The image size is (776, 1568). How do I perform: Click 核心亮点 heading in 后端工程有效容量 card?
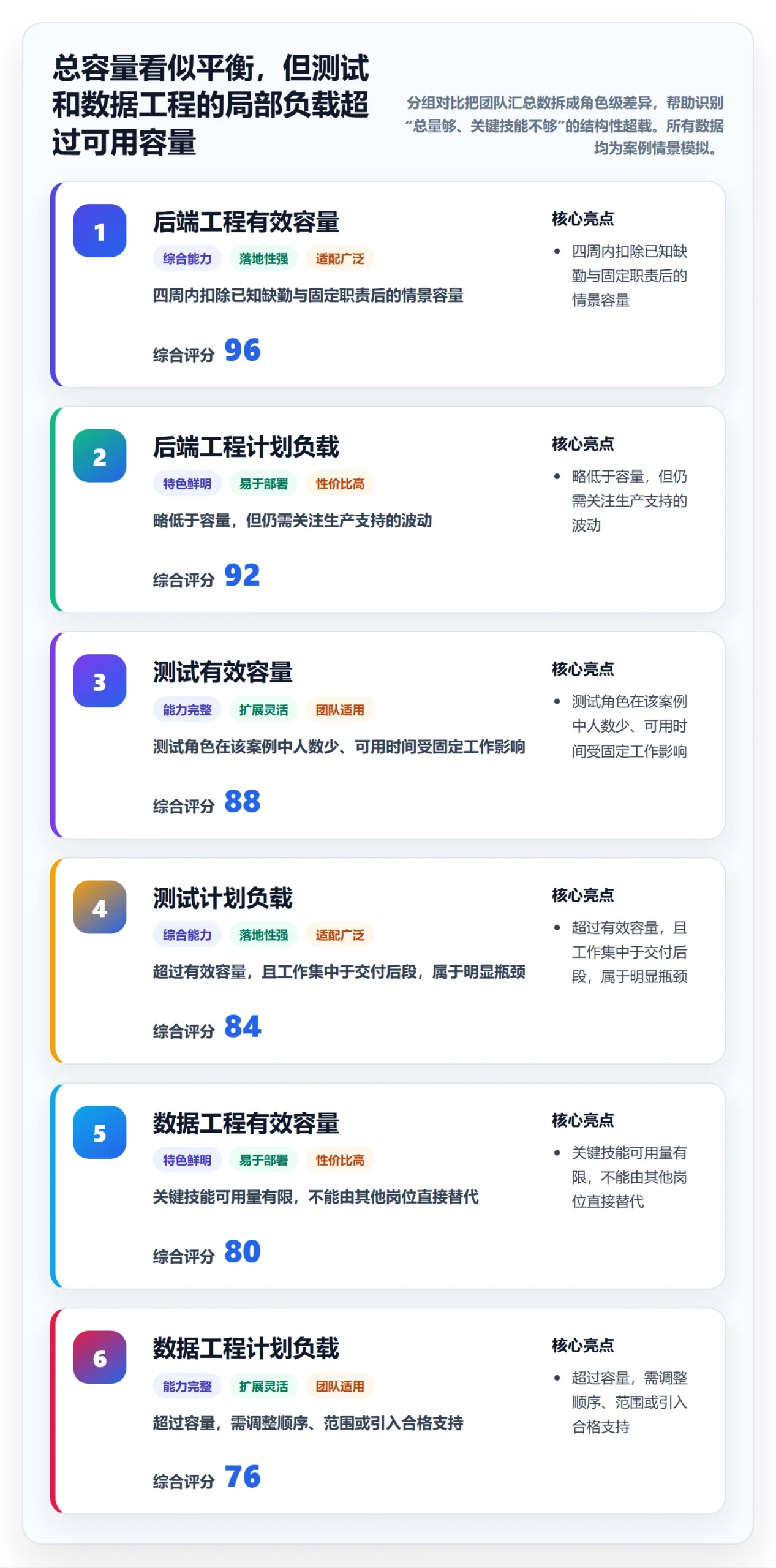(x=582, y=219)
